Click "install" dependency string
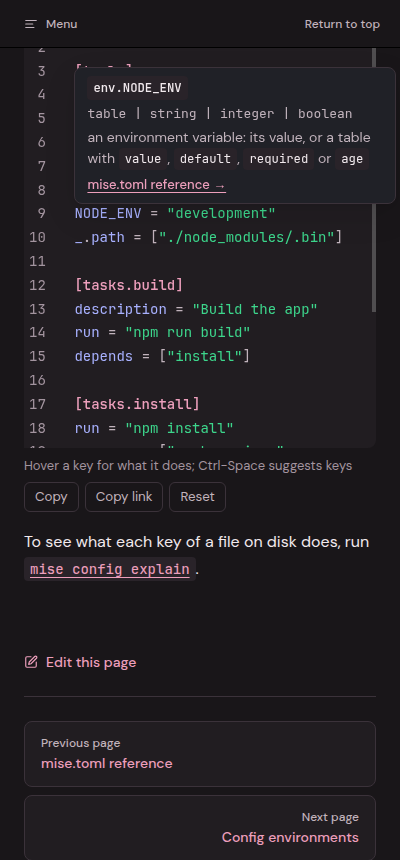Viewport: 400px width, 860px height. (205, 357)
